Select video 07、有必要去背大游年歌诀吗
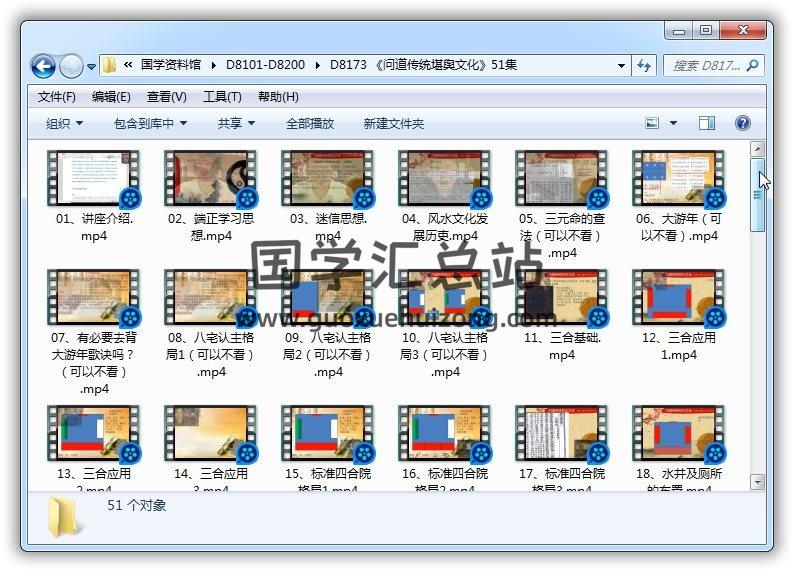Screen dimensions: 794x572 [x=94, y=333]
